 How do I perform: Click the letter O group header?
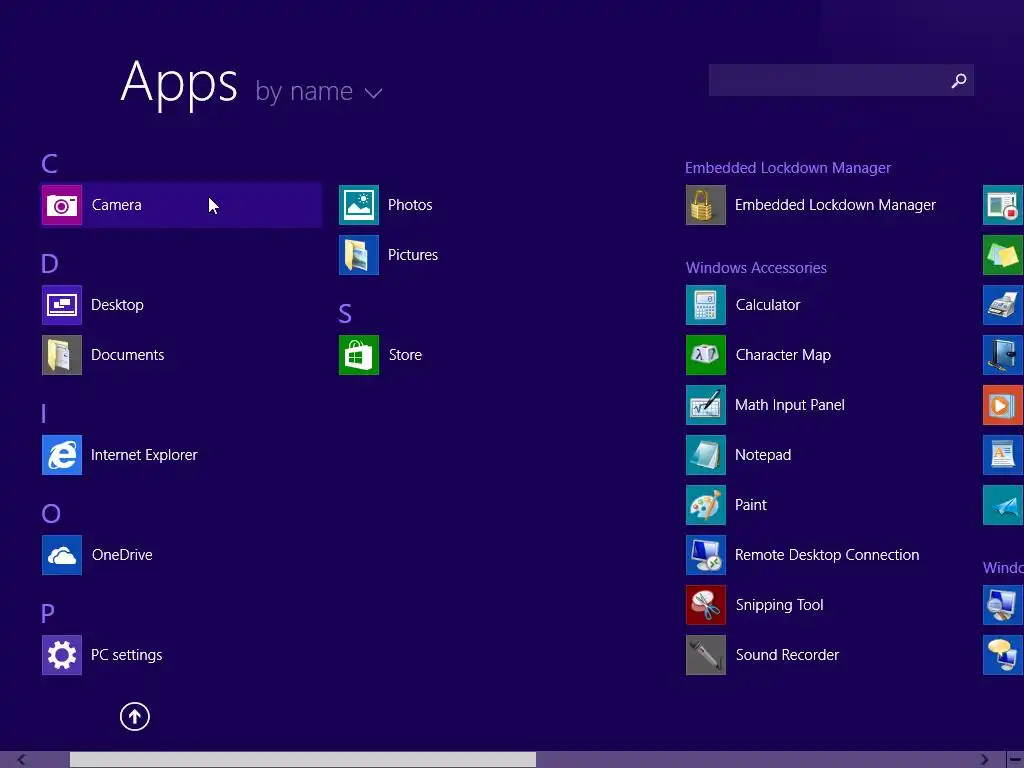[51, 514]
